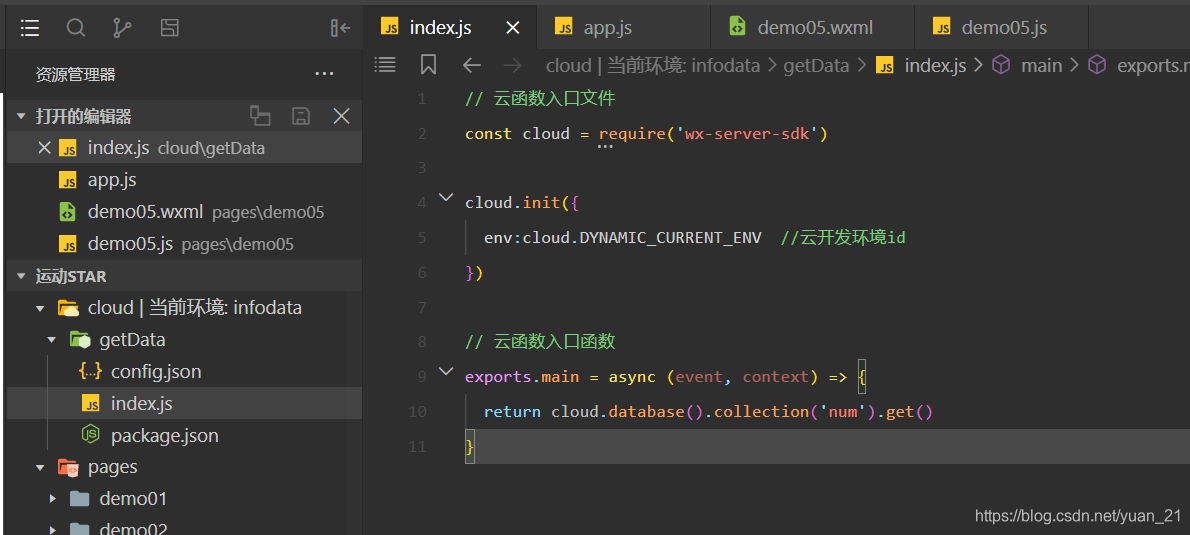Screen dimensions: 1190x535
Task: Switch to the app.js tab
Action: (x=624, y=27)
